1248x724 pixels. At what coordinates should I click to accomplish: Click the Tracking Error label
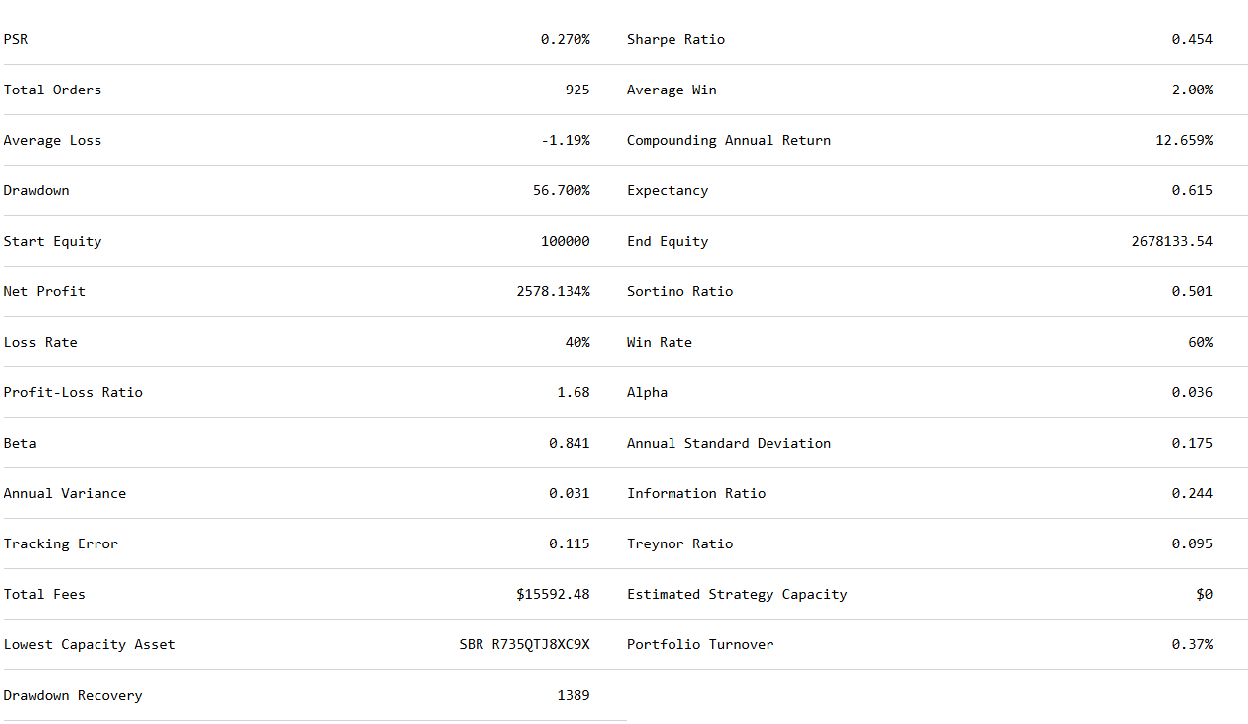[x=60, y=545]
